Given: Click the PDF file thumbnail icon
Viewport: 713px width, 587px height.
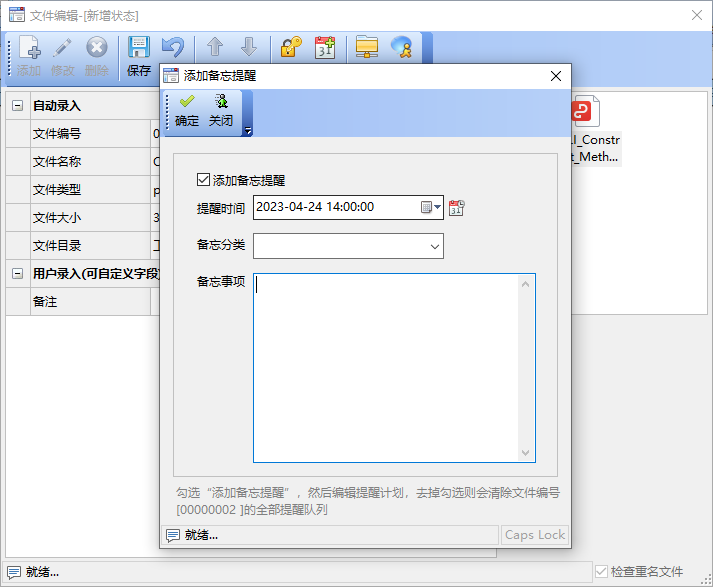Looking at the screenshot, I should (586, 111).
